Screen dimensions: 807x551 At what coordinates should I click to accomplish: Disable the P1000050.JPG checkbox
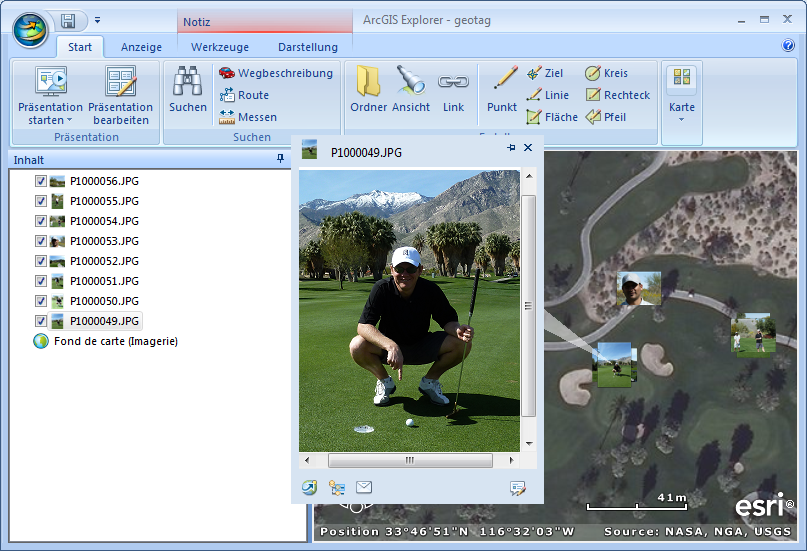point(41,301)
